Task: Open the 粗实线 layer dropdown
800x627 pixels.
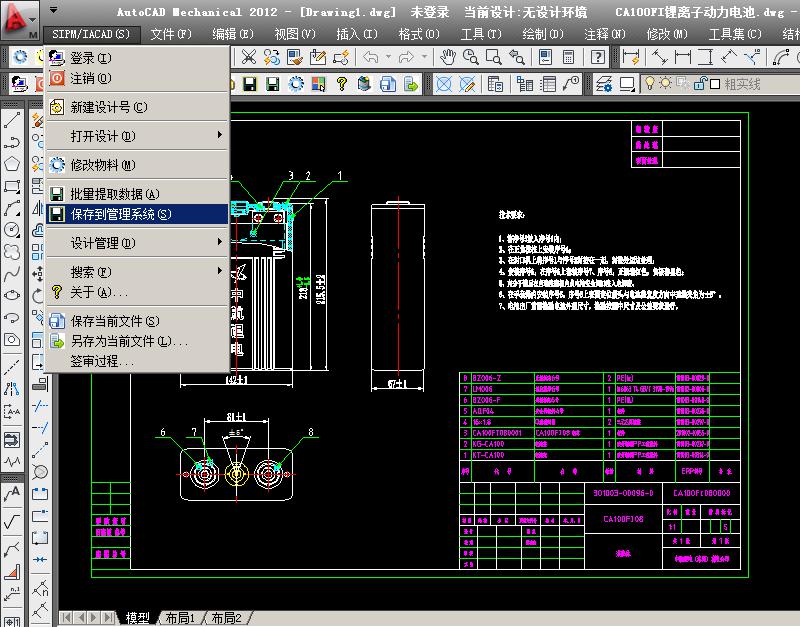Action: (721, 84)
